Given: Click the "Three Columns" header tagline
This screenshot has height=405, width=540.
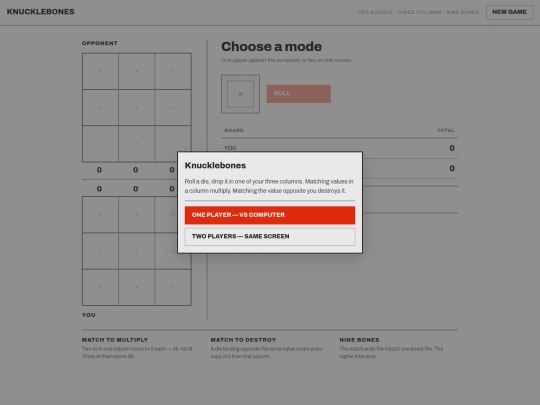Looking at the screenshot, I should pyautogui.click(x=419, y=12).
